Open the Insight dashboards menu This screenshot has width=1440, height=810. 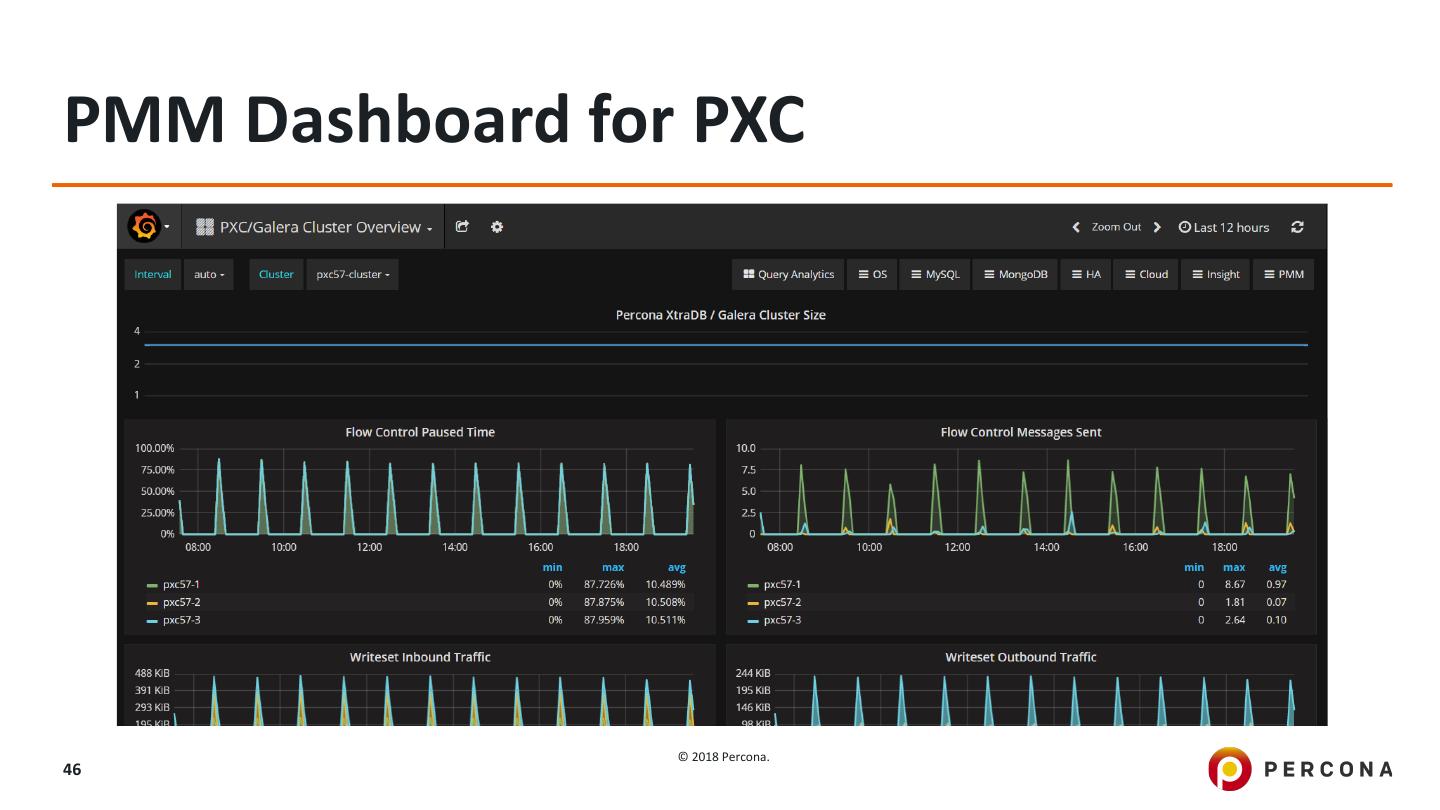click(1216, 274)
